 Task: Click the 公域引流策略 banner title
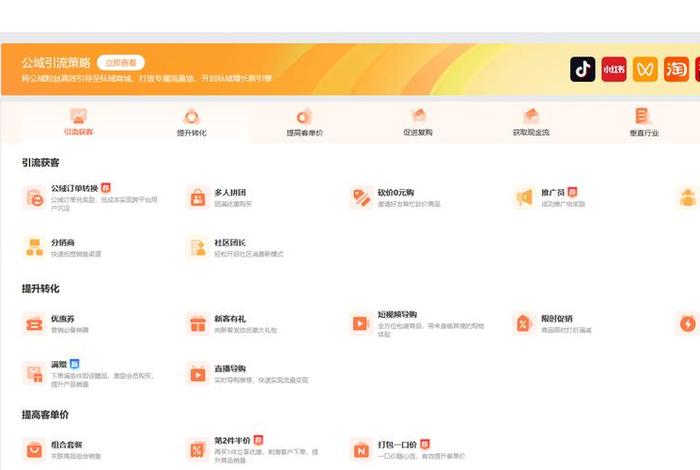(x=56, y=62)
